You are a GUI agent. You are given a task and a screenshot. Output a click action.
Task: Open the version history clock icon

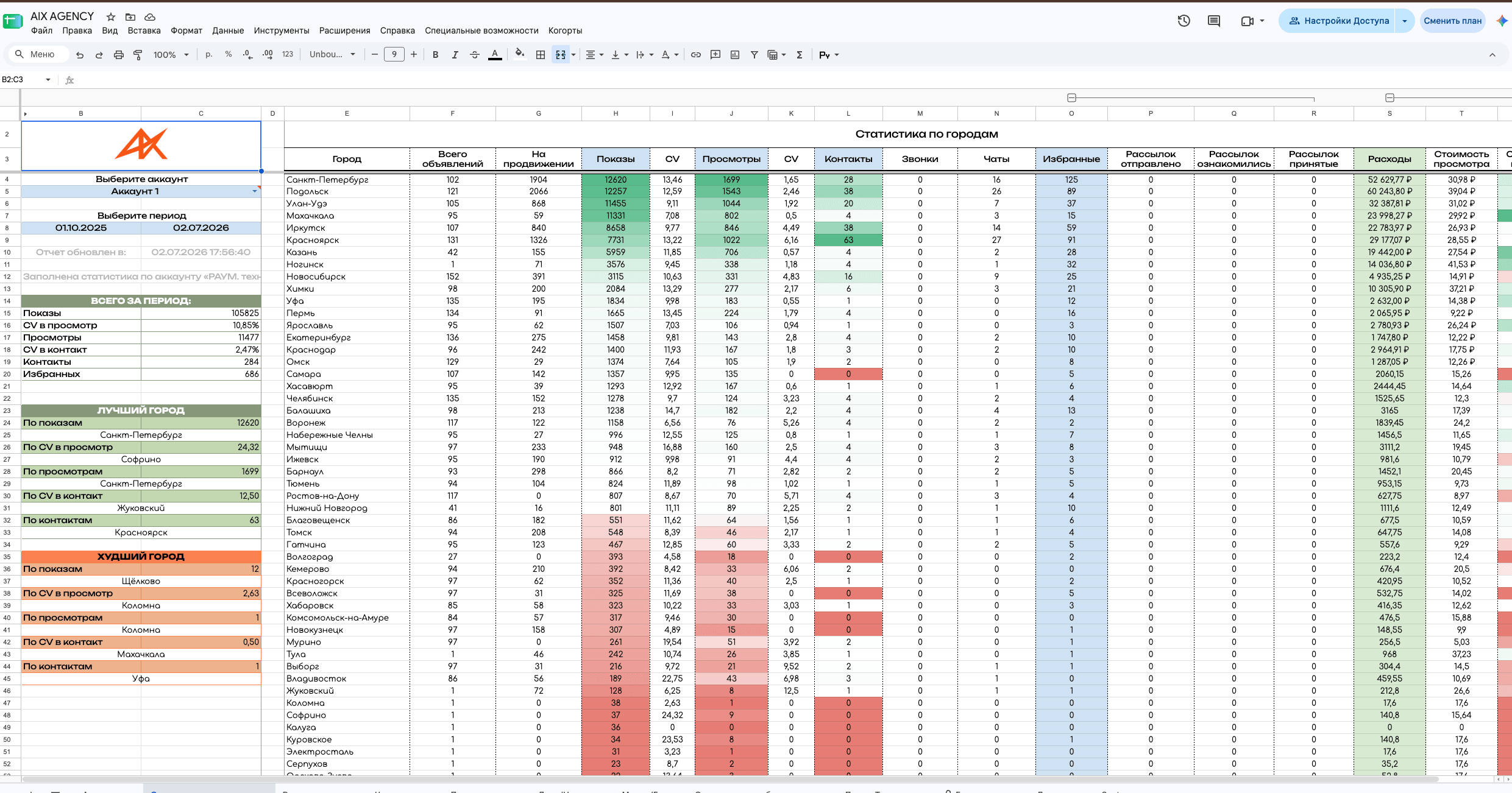coord(1184,21)
